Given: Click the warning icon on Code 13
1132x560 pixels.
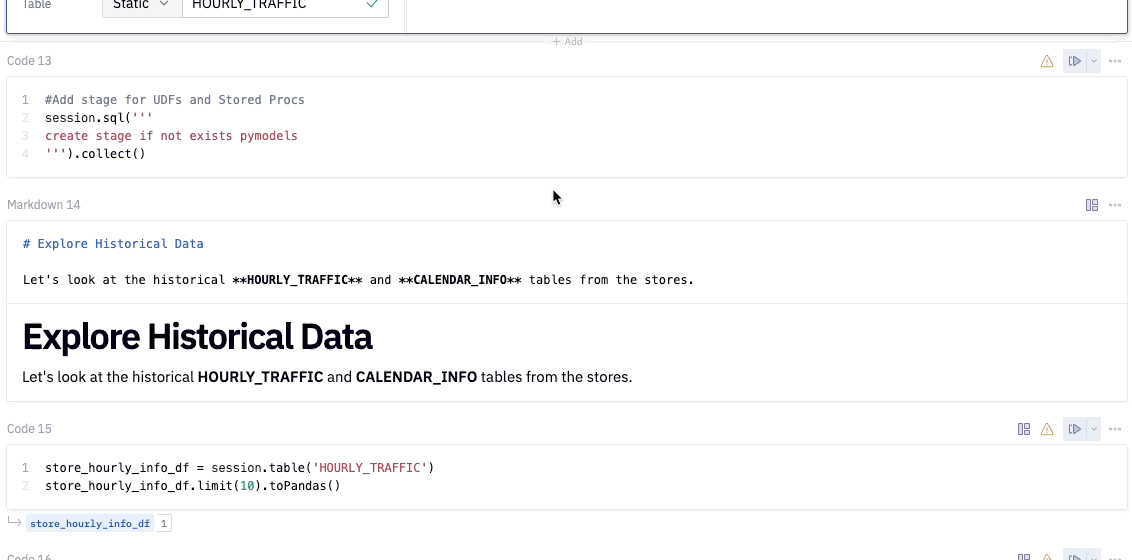Looking at the screenshot, I should click(x=1047, y=61).
